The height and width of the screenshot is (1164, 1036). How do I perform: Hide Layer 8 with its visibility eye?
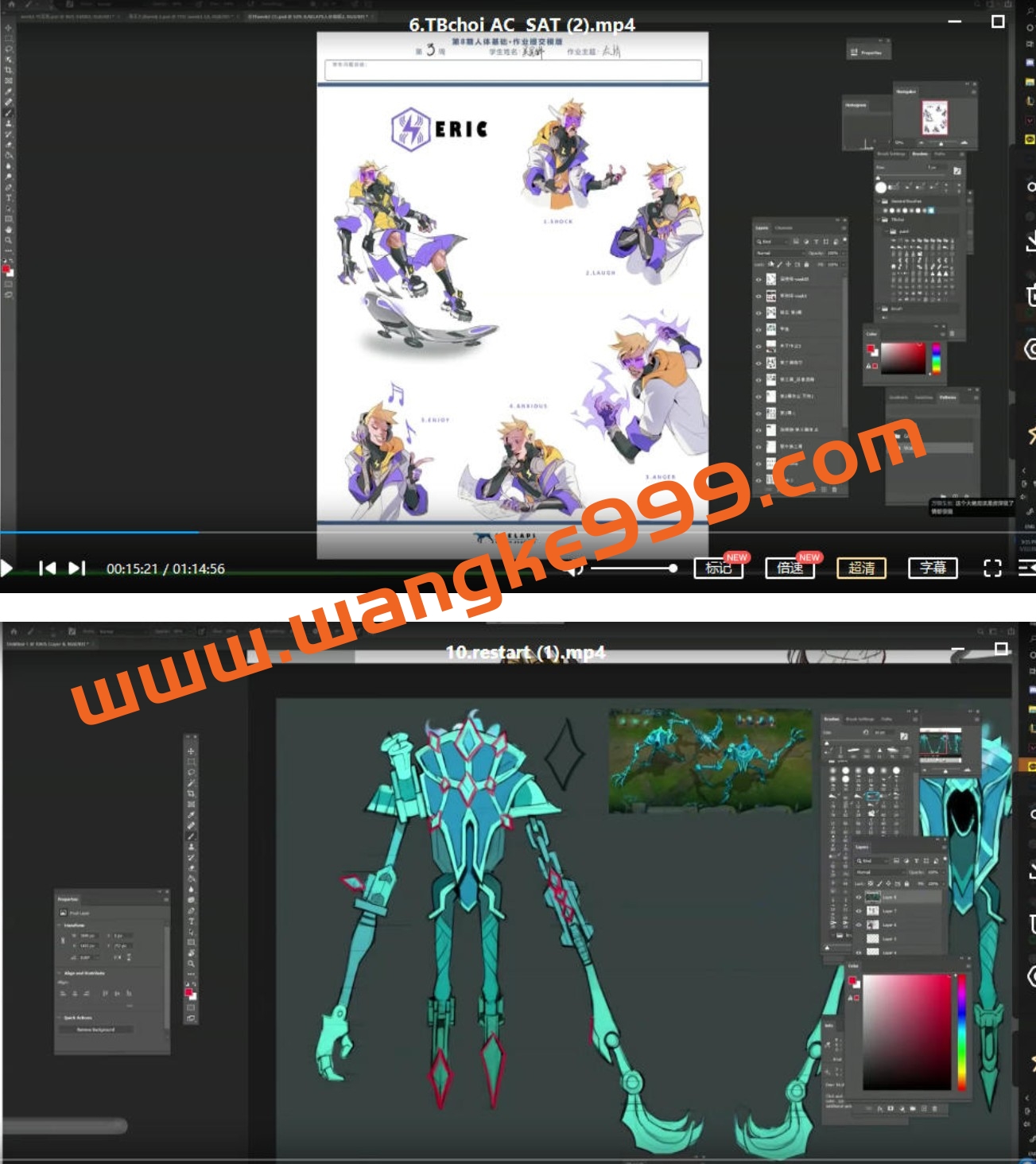859,897
